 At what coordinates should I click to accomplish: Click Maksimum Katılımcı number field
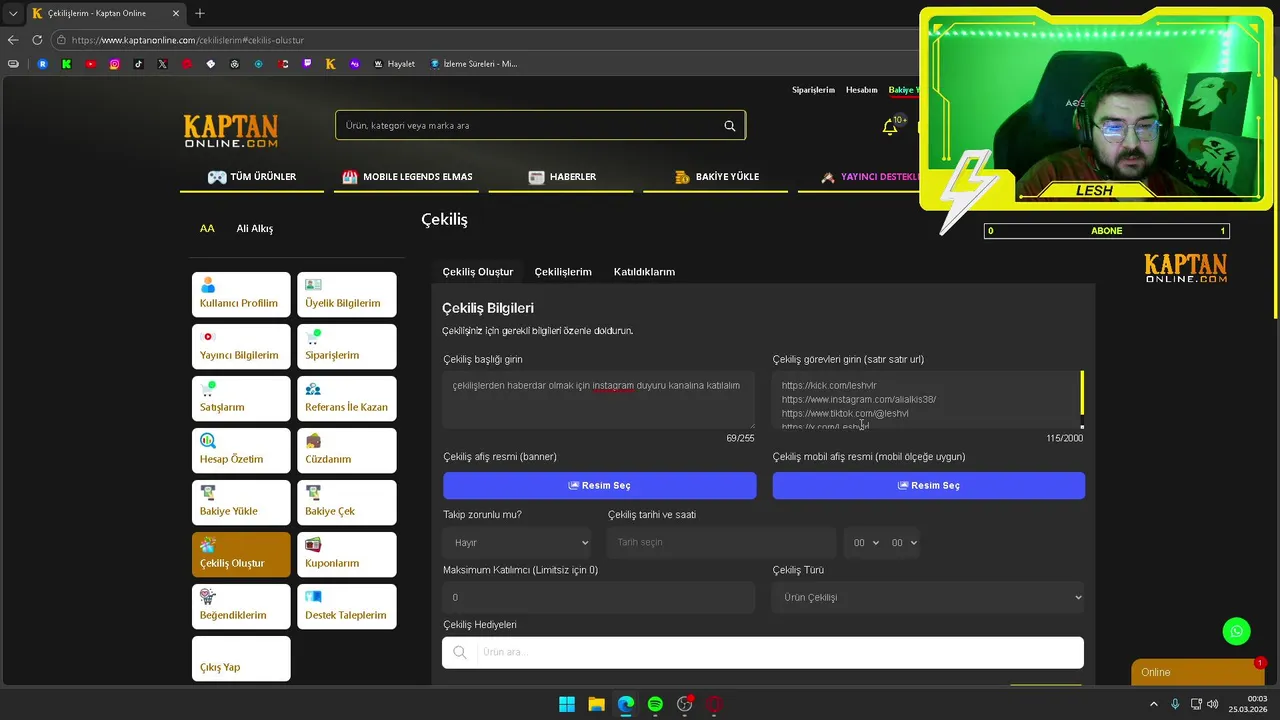(x=599, y=597)
